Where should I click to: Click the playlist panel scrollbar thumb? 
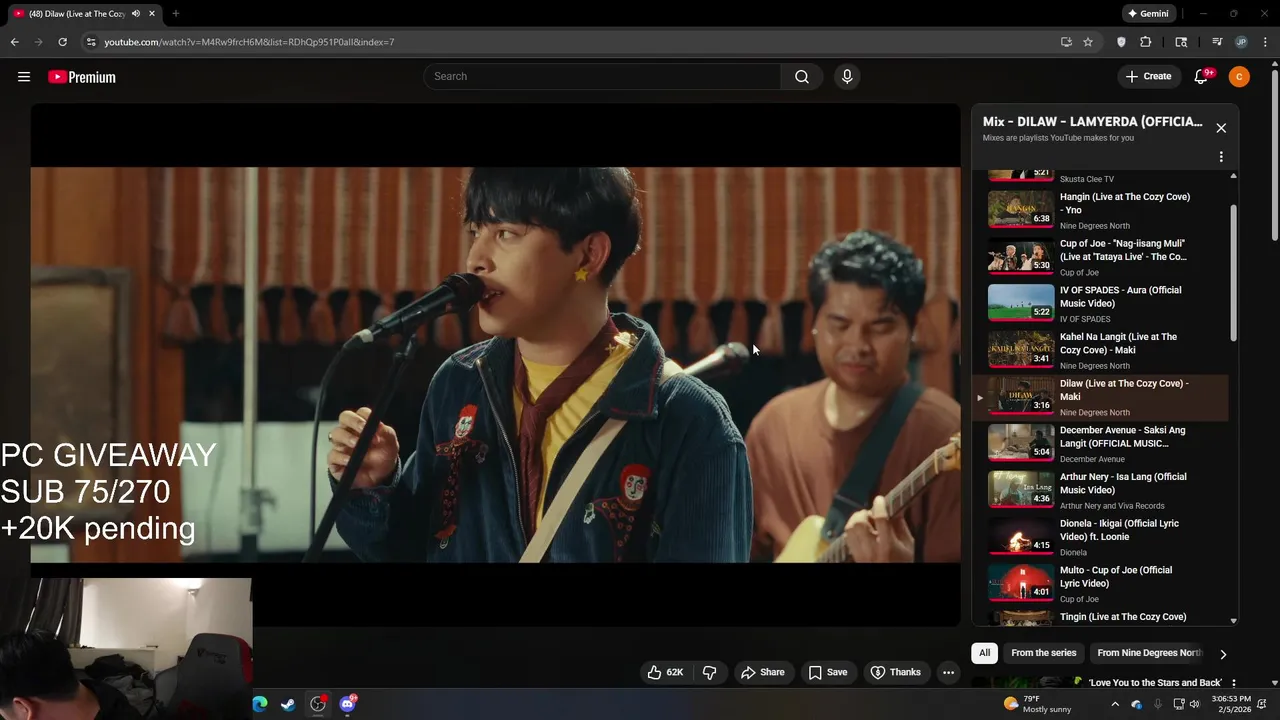pos(1233,273)
